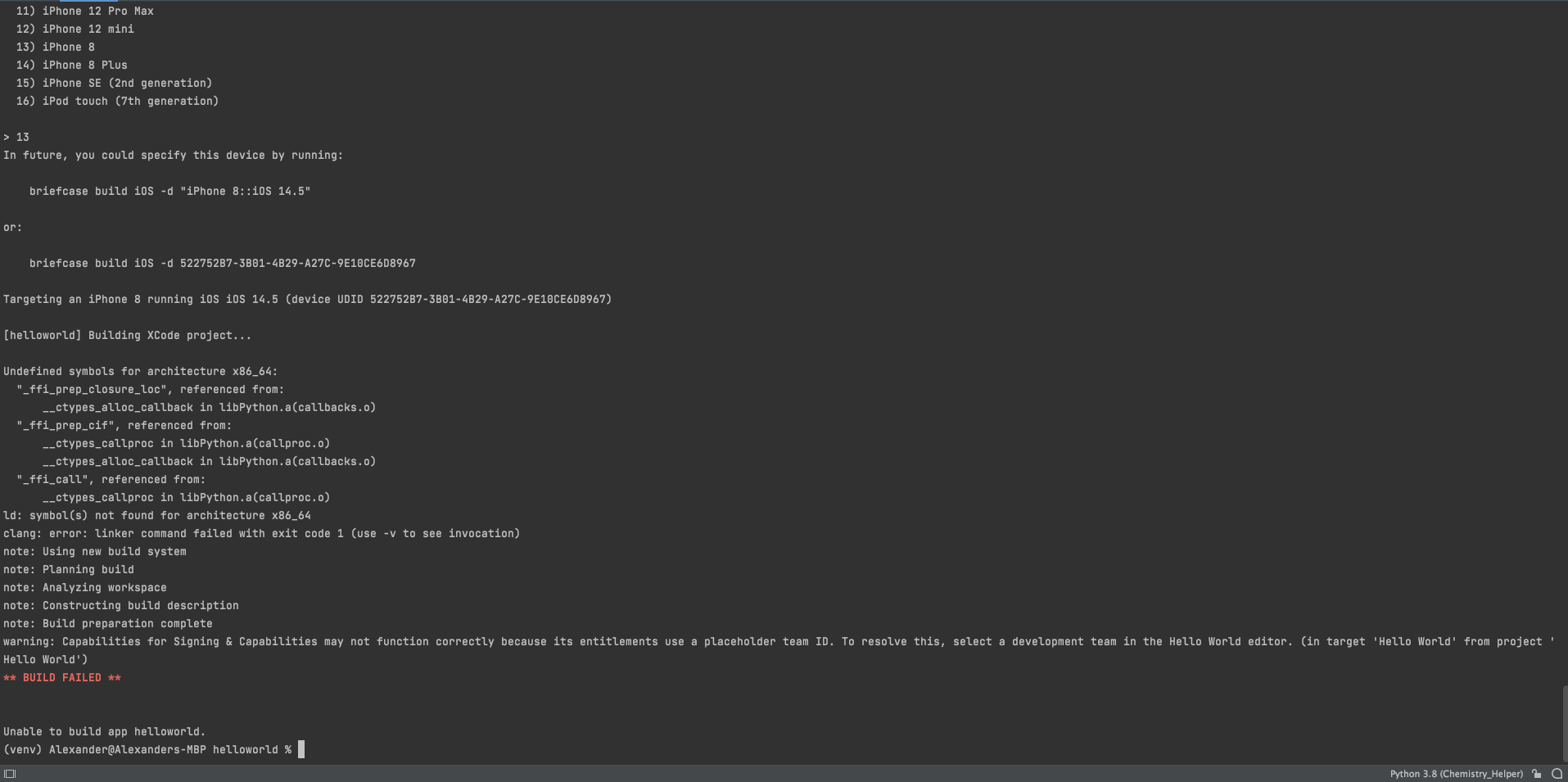Image resolution: width=1568 pixels, height=782 pixels.
Task: Click the terminal cursor at the shell prompt
Action: coord(300,749)
